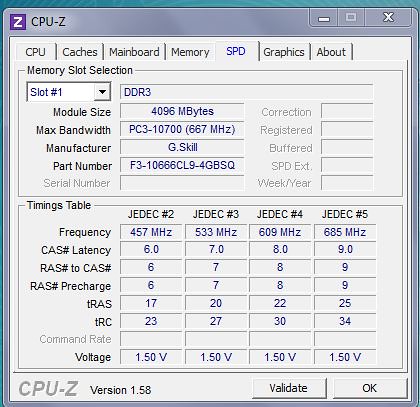Open the About tab
Screen dimensions: 420x407
331,52
